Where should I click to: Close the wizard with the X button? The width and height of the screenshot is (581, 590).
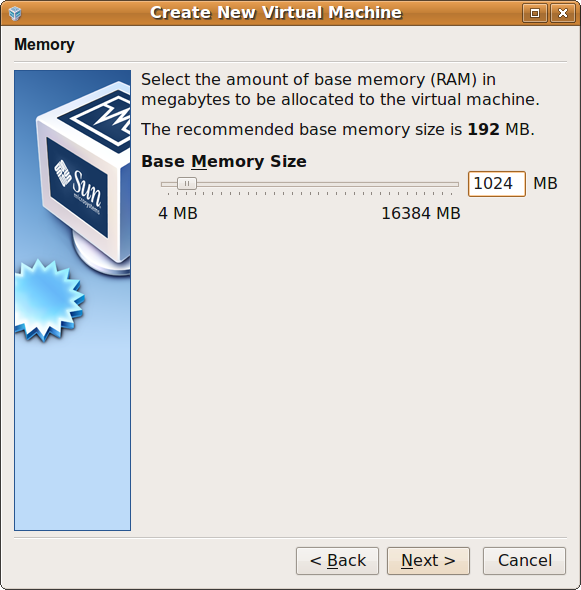pos(563,13)
